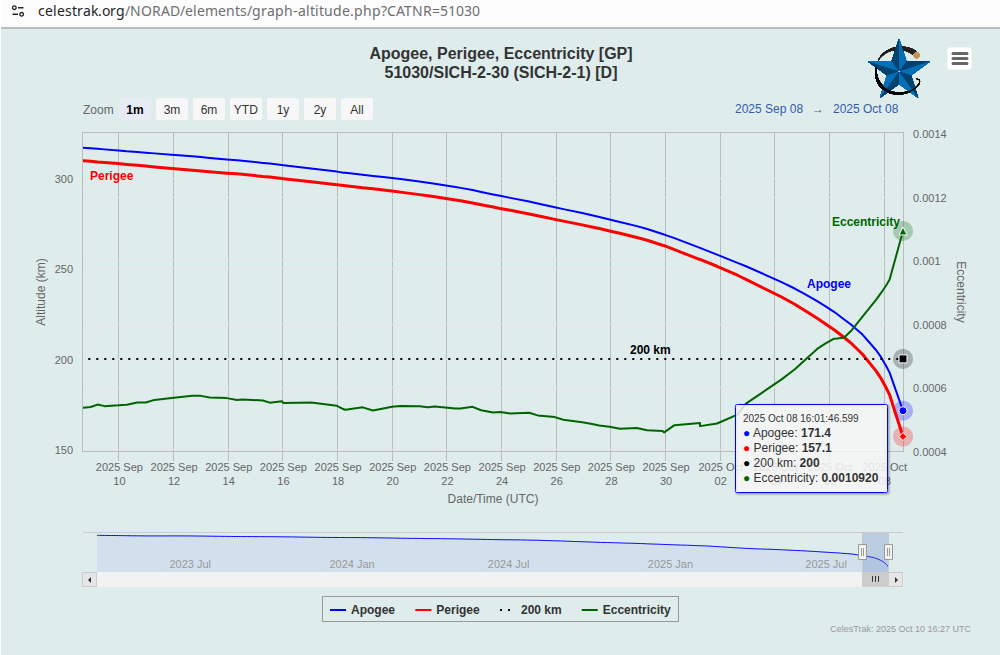Hide the 200 km line via legend
1000x655 pixels.
point(531,610)
